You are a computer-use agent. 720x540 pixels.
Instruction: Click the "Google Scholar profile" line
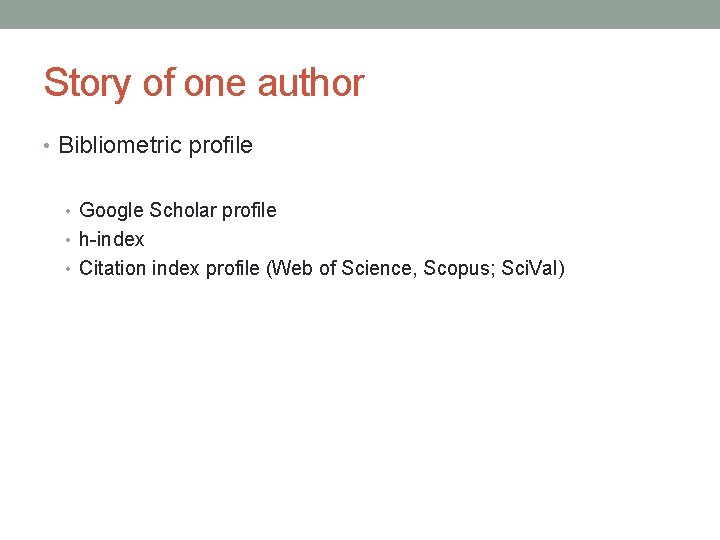tap(178, 210)
